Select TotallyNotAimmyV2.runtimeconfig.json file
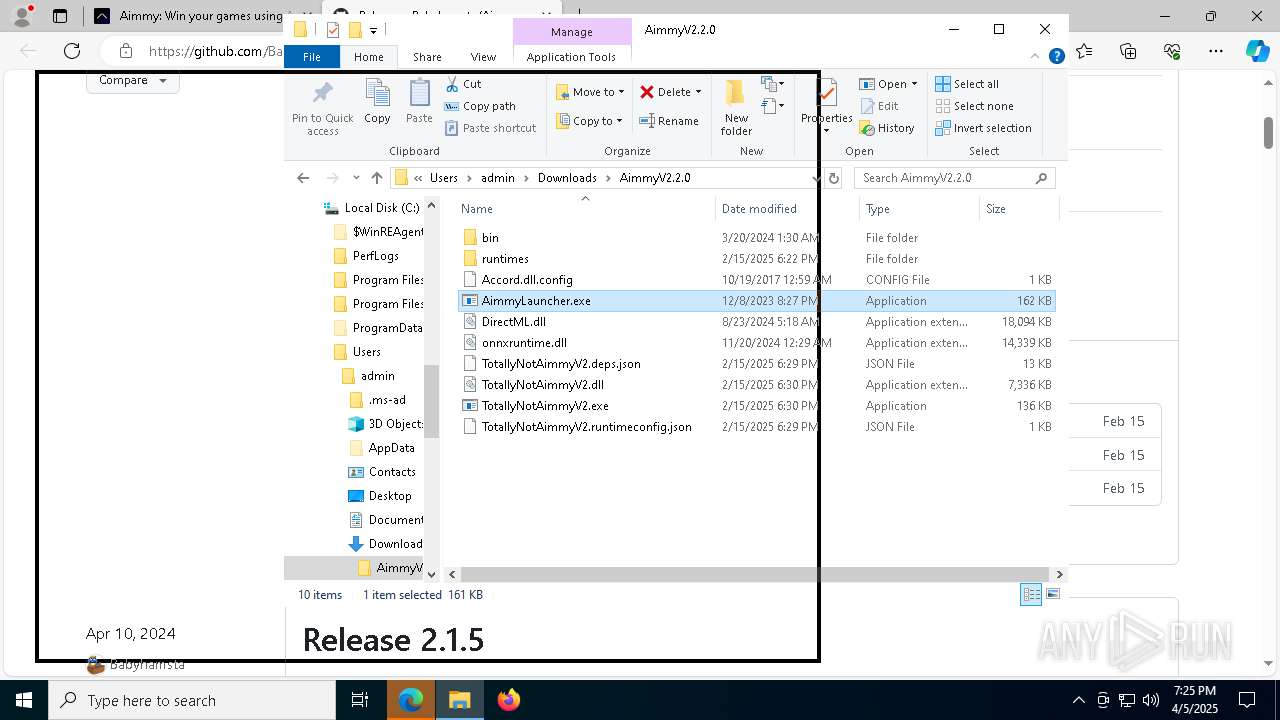 pyautogui.click(x=756, y=427)
